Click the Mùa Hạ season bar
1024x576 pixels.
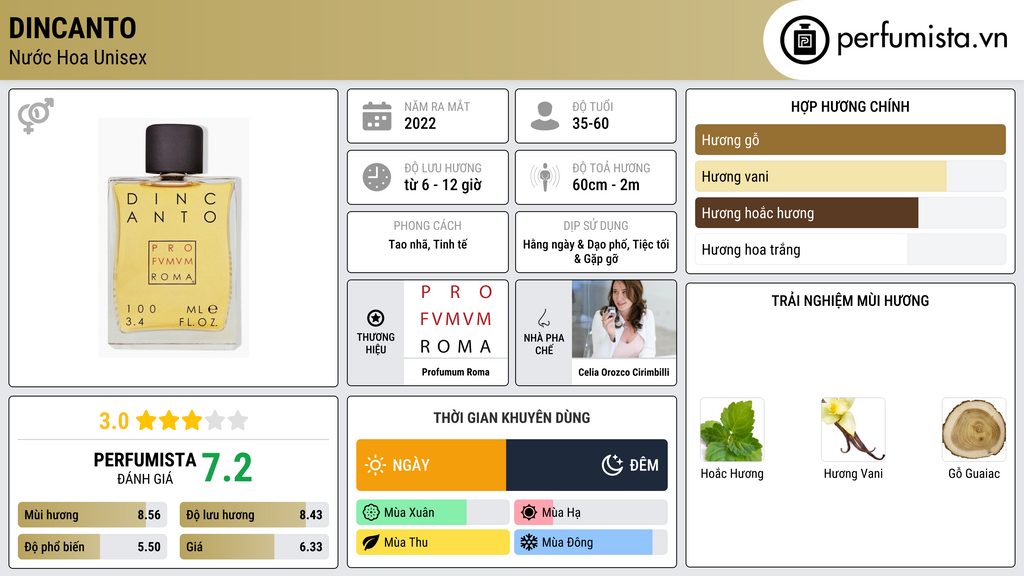pos(591,513)
